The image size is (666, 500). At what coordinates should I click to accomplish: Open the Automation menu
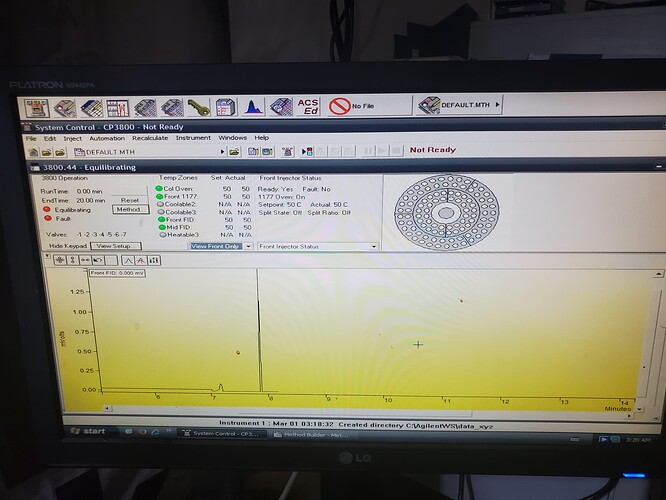click(107, 138)
